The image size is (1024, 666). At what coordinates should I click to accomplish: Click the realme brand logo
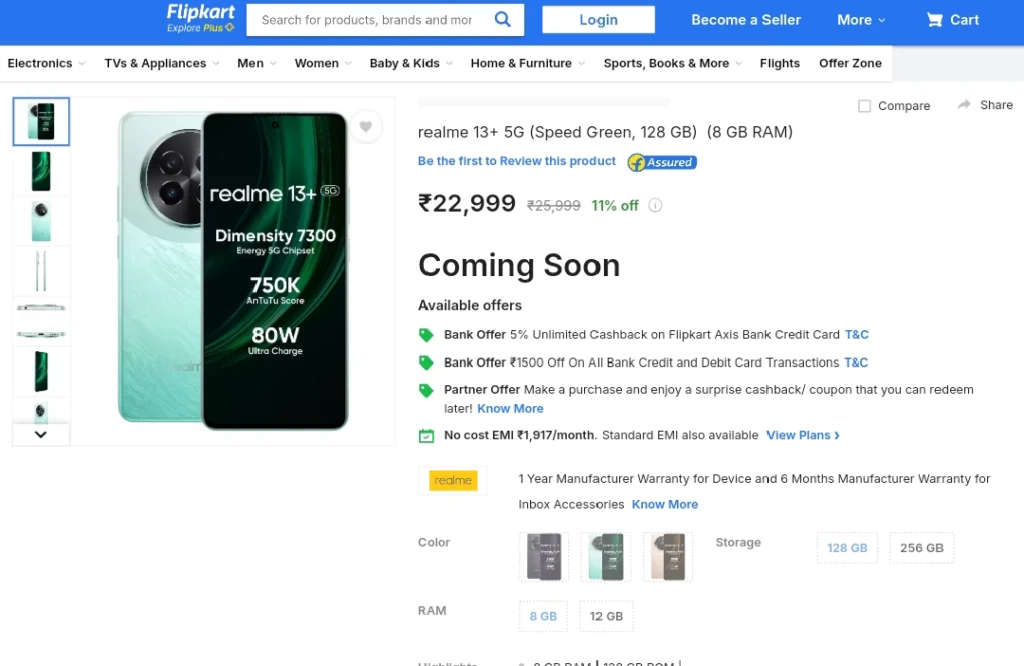click(x=453, y=481)
